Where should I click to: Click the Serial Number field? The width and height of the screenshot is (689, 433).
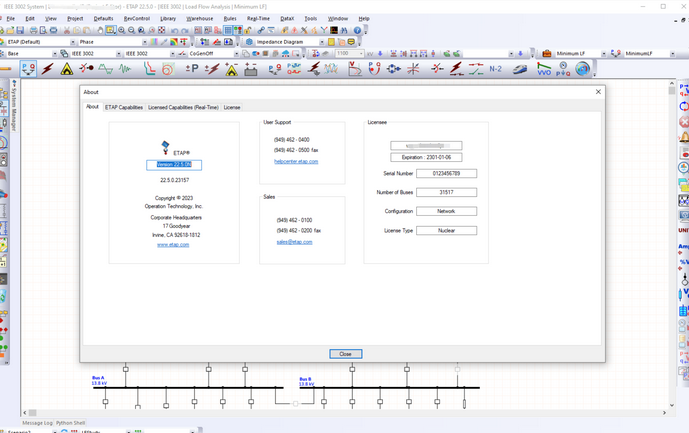[x=446, y=173]
